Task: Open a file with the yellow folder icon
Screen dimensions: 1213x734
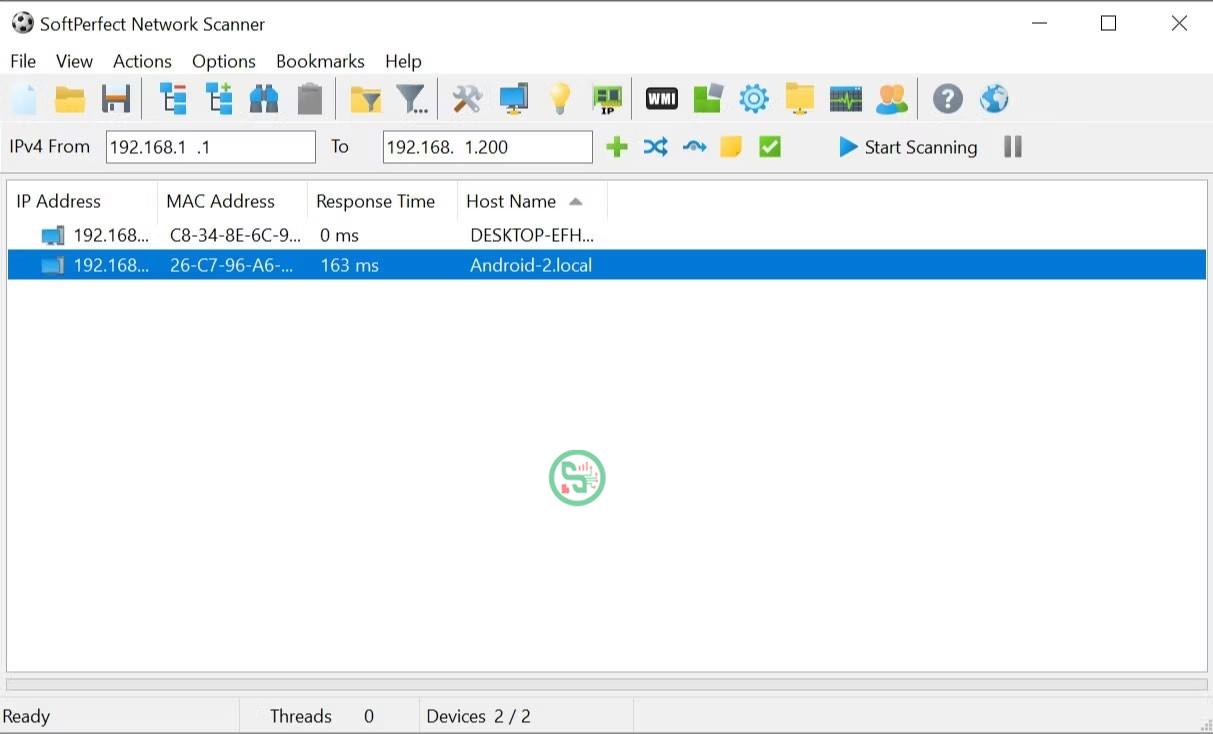Action: (70, 99)
